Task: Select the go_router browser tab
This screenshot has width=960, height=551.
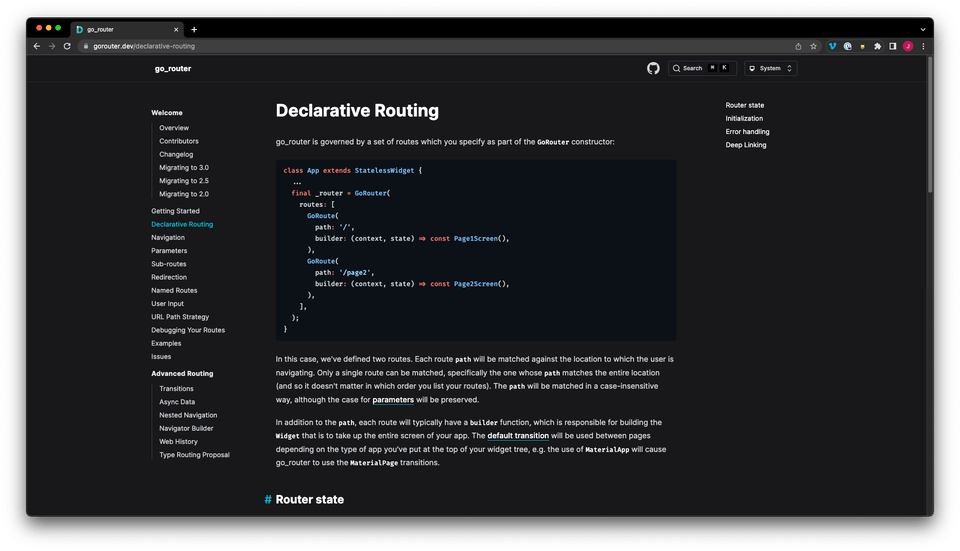Action: click(x=127, y=29)
